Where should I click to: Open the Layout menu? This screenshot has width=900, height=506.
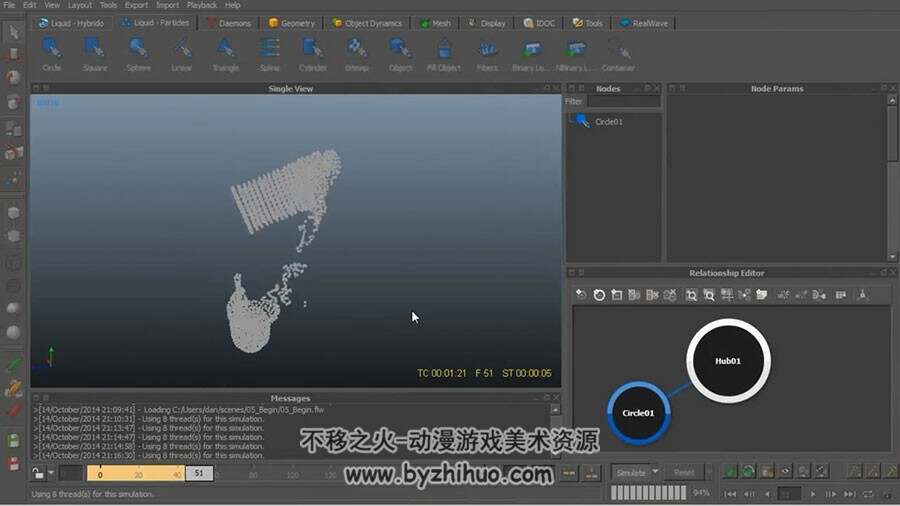(80, 5)
